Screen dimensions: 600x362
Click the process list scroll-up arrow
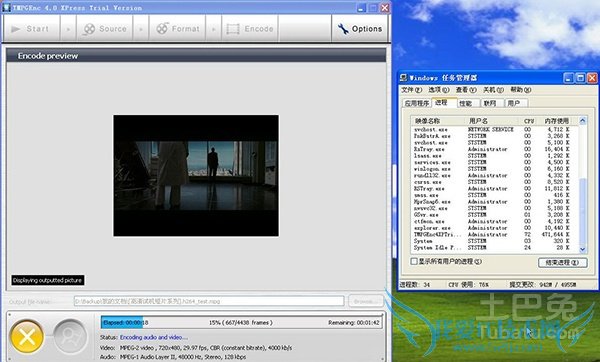tap(582, 121)
